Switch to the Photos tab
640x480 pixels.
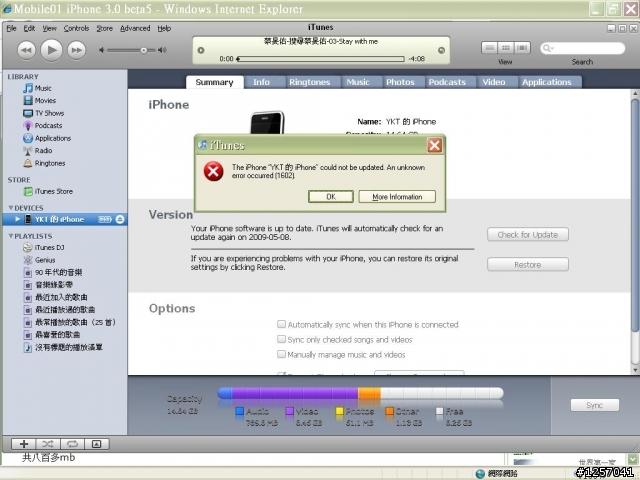point(400,82)
